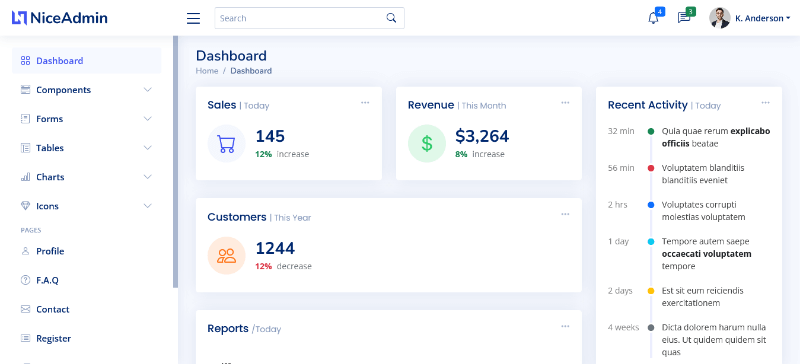The height and width of the screenshot is (364, 800).
Task: Open the K. Anderson profile dropdown
Action: pyautogui.click(x=749, y=18)
